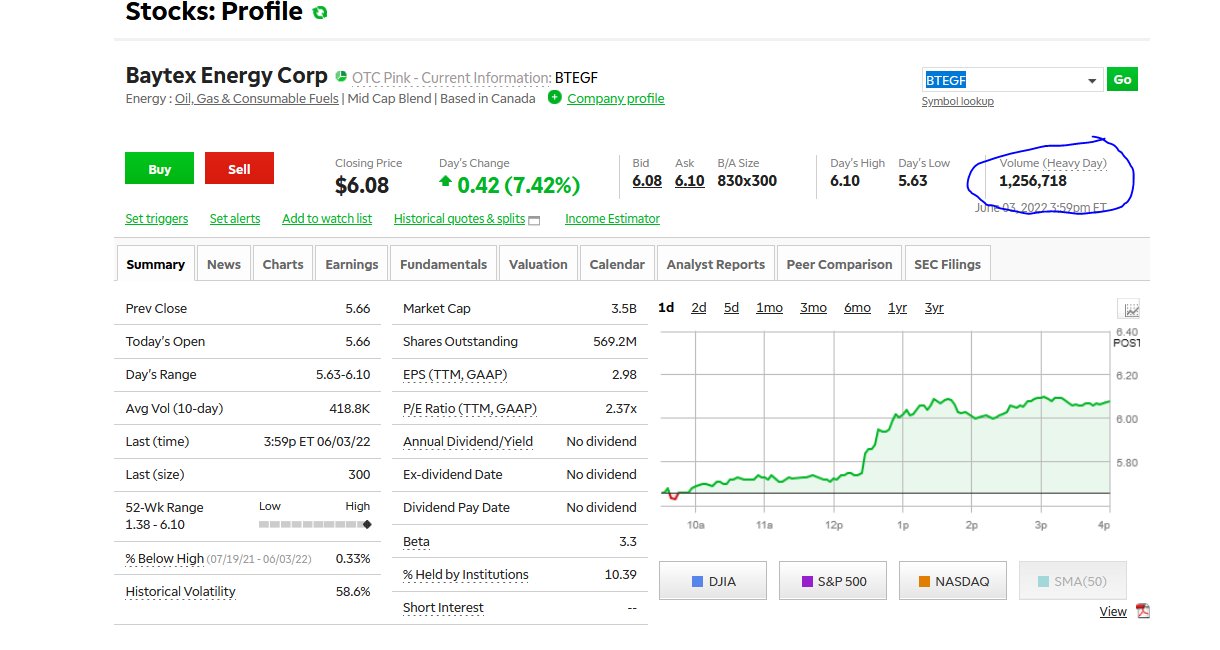
Task: Expand the symbol dropdown arrow
Action: point(1091,80)
